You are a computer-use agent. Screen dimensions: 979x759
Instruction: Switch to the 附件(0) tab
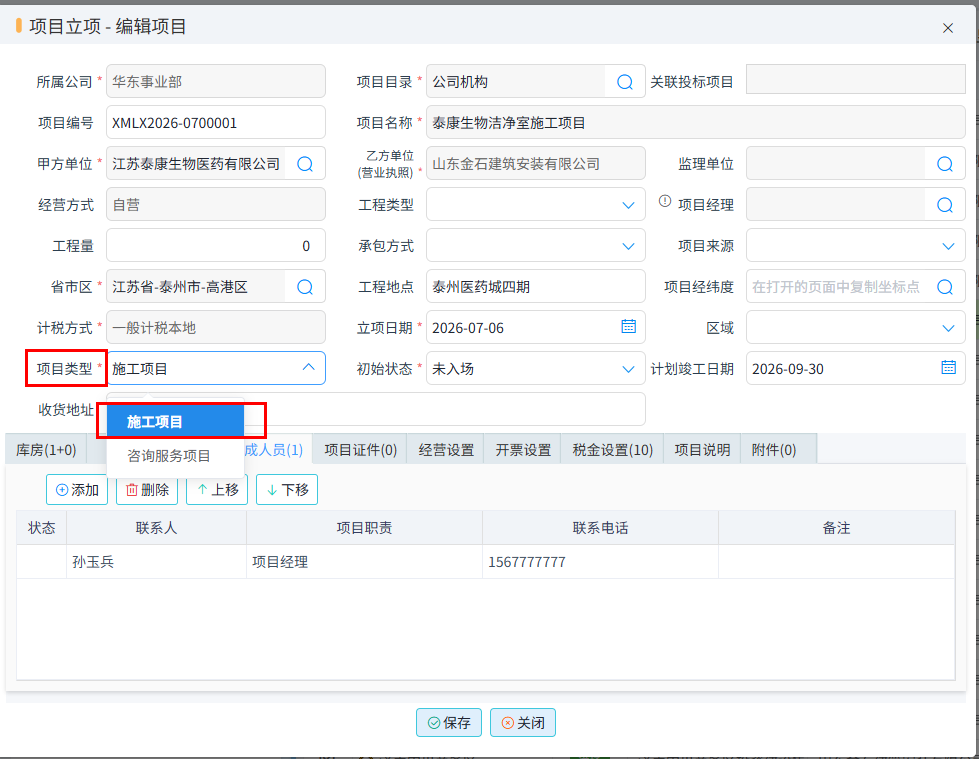point(774,449)
